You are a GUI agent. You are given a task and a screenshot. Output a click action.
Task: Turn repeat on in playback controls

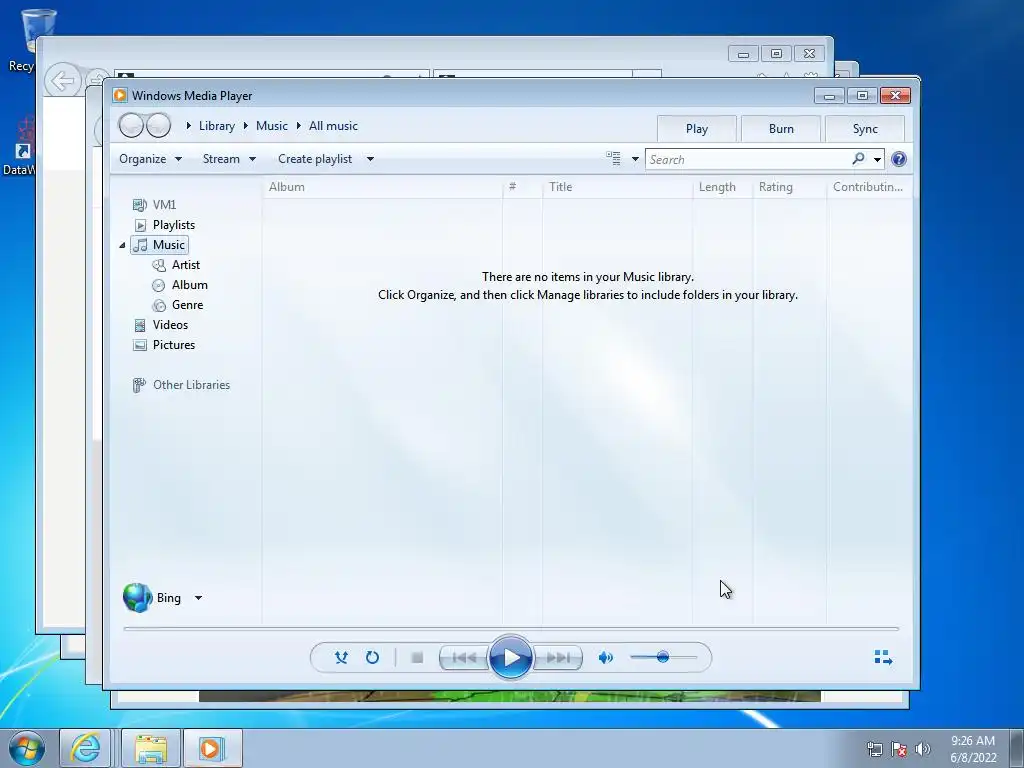coord(372,658)
